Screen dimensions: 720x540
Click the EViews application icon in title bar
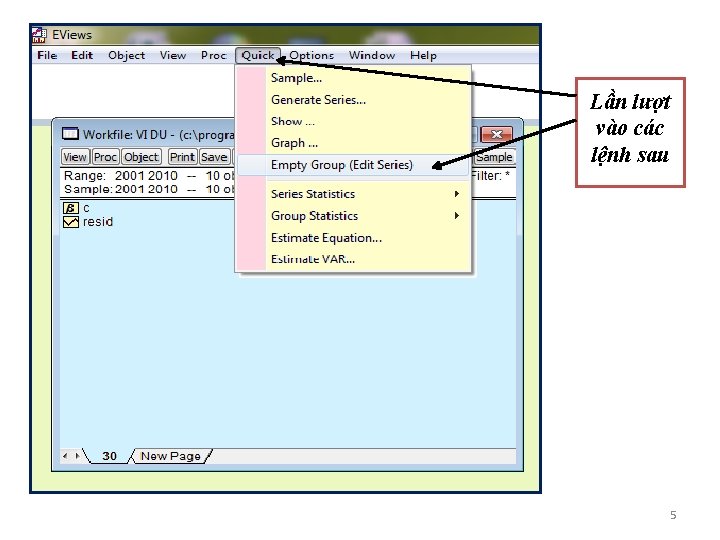pos(39,35)
